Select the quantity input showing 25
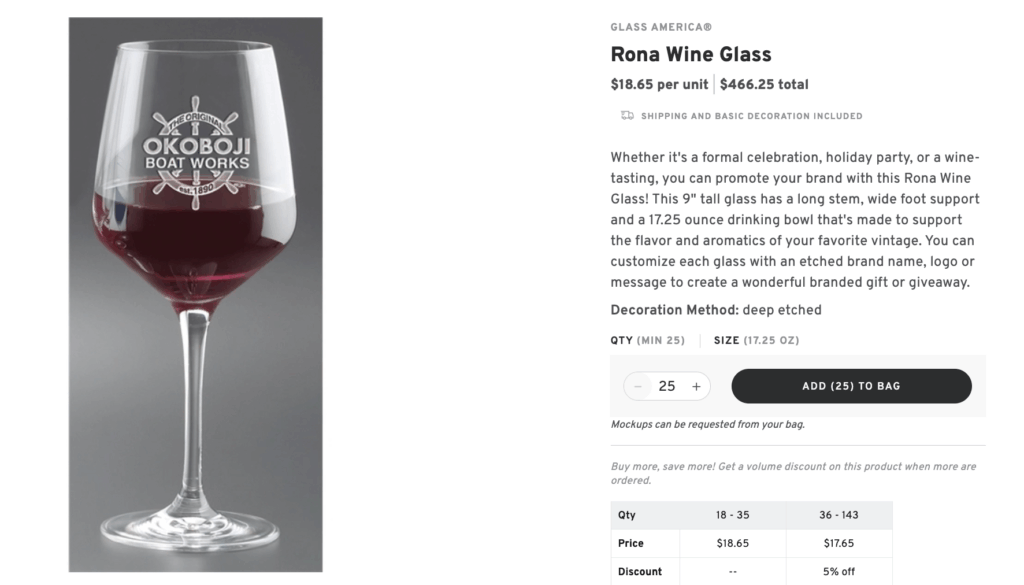The height and width of the screenshot is (585, 1024). (666, 386)
